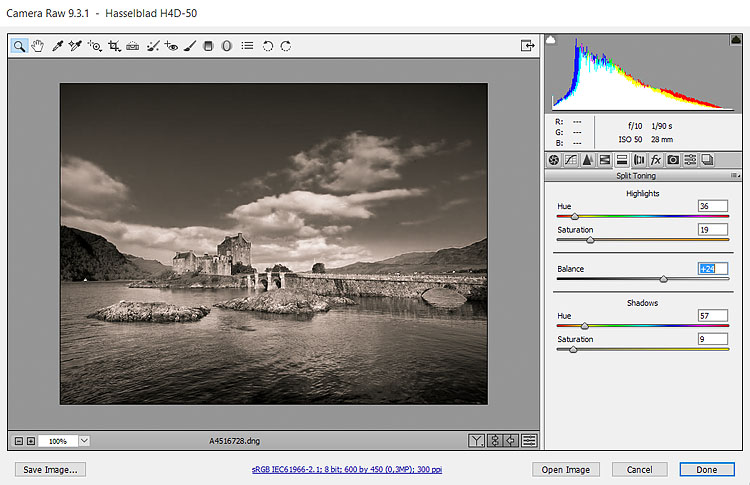Activate the Crop tool
The image size is (750, 485).
tap(114, 46)
